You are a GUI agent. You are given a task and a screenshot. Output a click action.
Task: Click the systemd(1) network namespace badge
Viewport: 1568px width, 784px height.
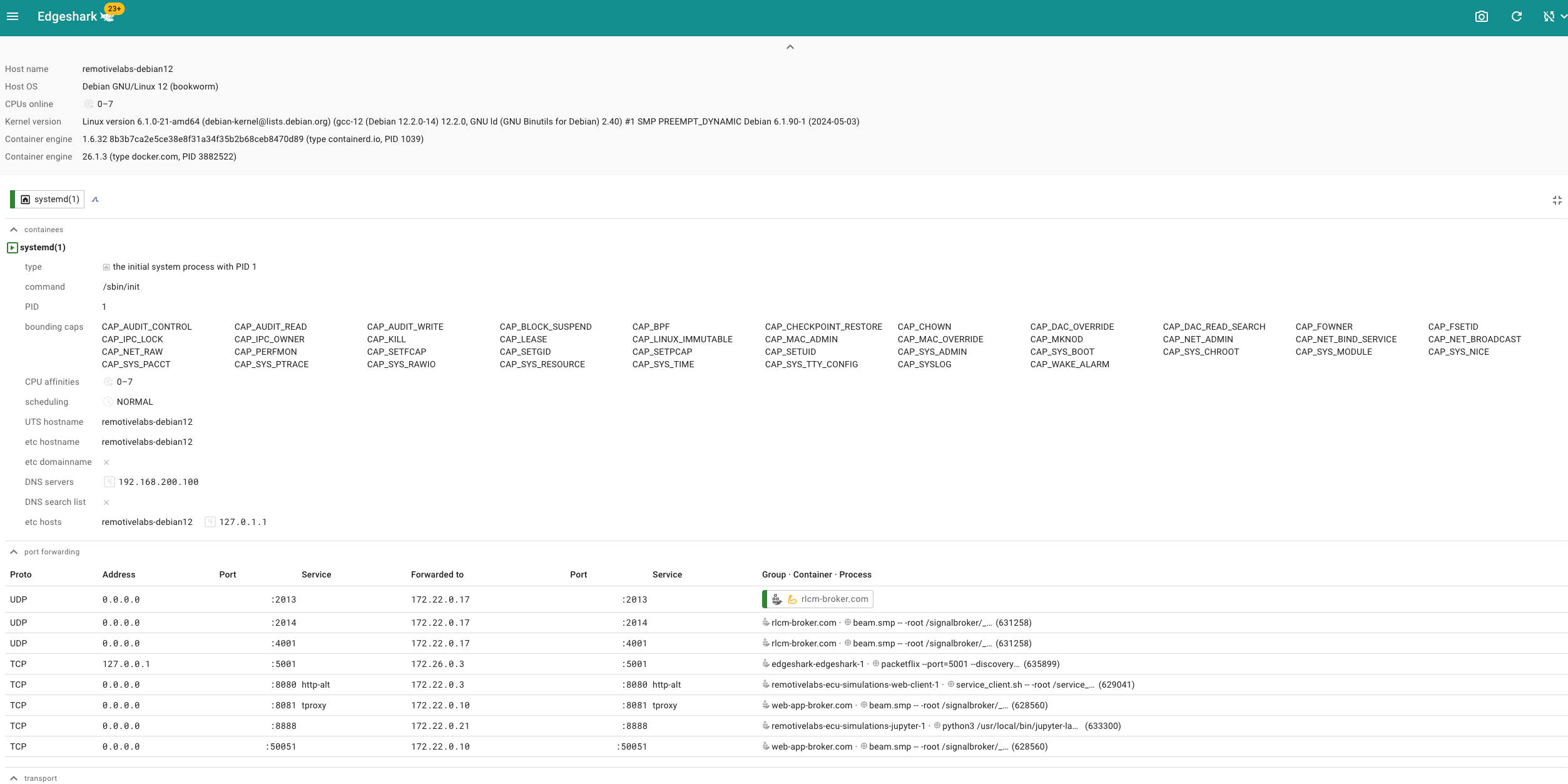tap(50, 200)
